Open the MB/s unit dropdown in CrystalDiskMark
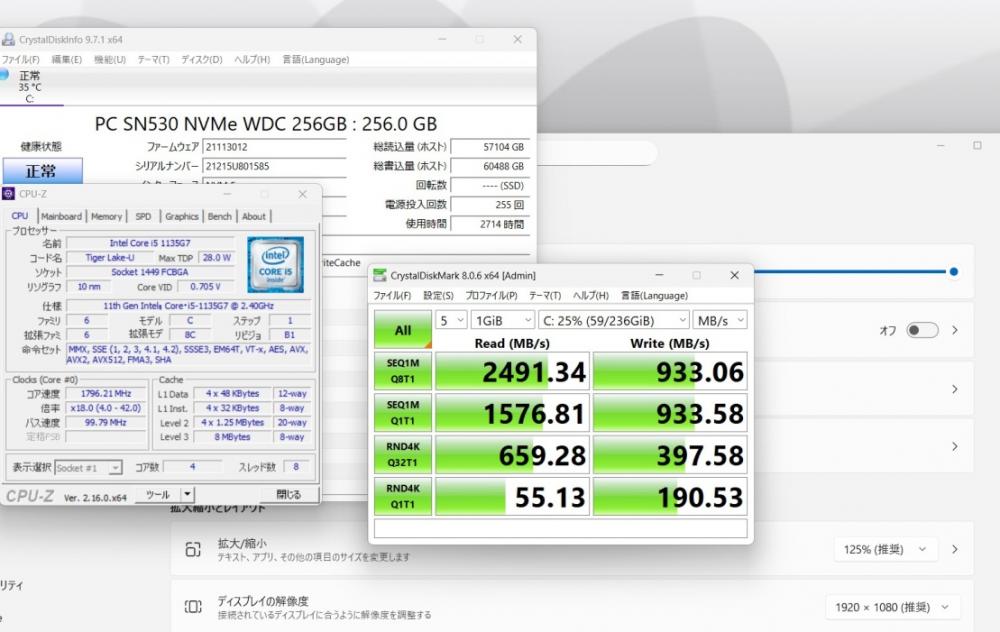The width and height of the screenshot is (1000, 632). tap(719, 320)
